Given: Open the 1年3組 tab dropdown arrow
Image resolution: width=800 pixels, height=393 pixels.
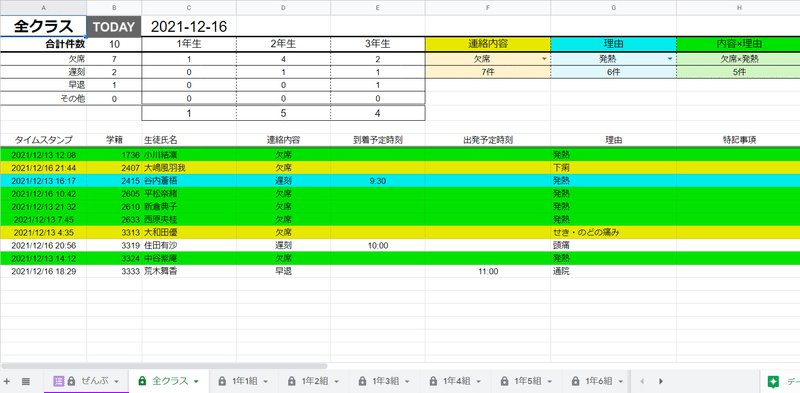Looking at the screenshot, I should [408, 382].
